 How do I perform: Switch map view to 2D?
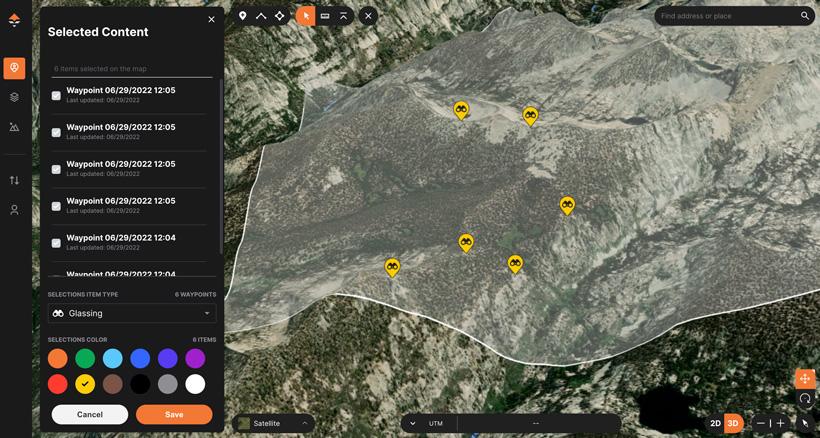tap(715, 423)
